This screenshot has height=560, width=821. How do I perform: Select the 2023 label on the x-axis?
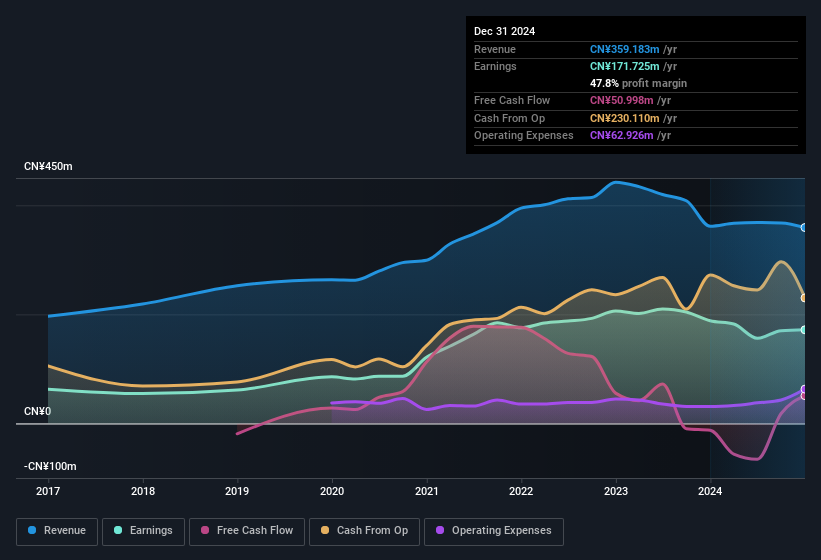click(x=616, y=491)
